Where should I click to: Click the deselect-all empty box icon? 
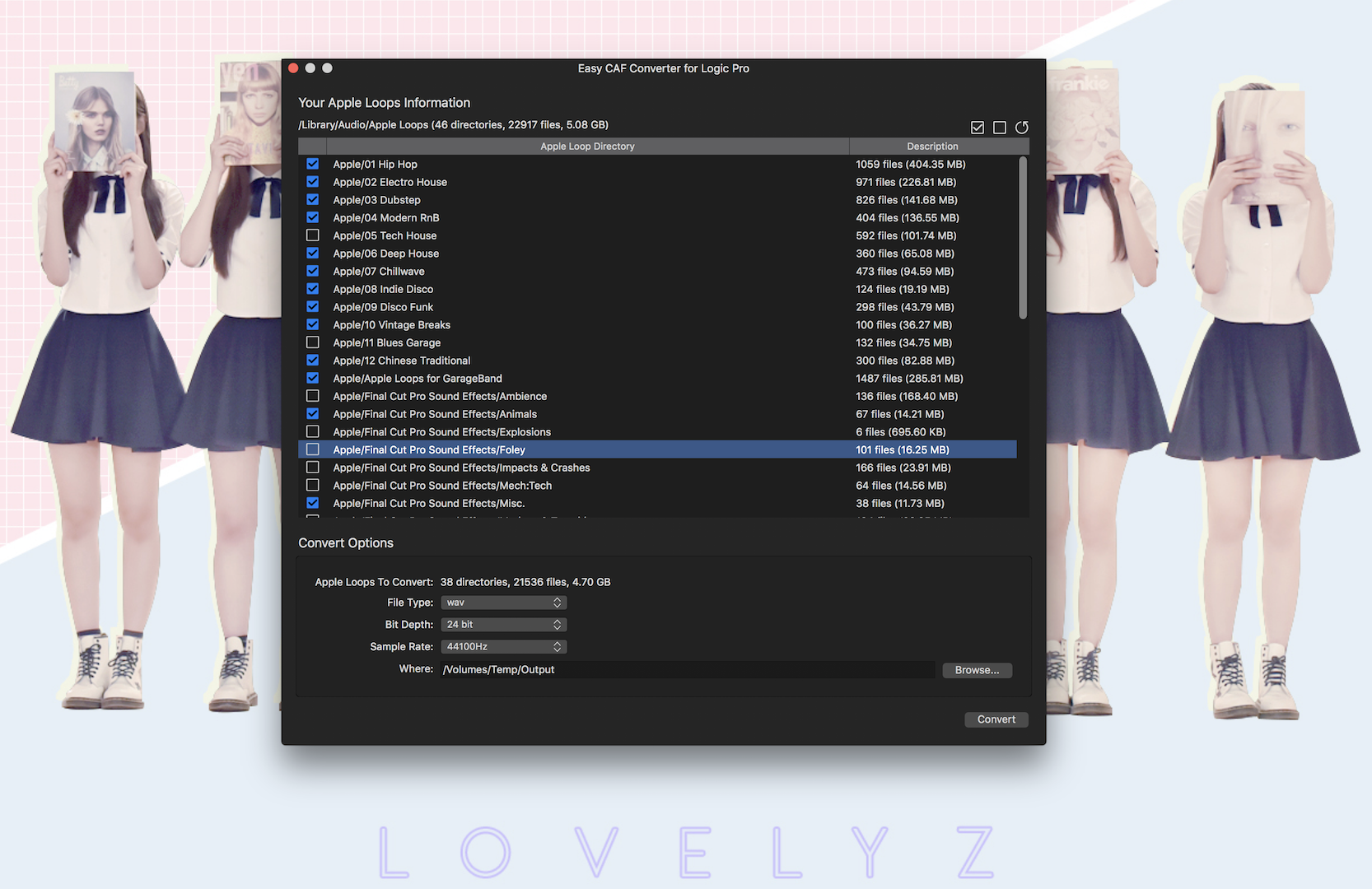tap(1000, 128)
